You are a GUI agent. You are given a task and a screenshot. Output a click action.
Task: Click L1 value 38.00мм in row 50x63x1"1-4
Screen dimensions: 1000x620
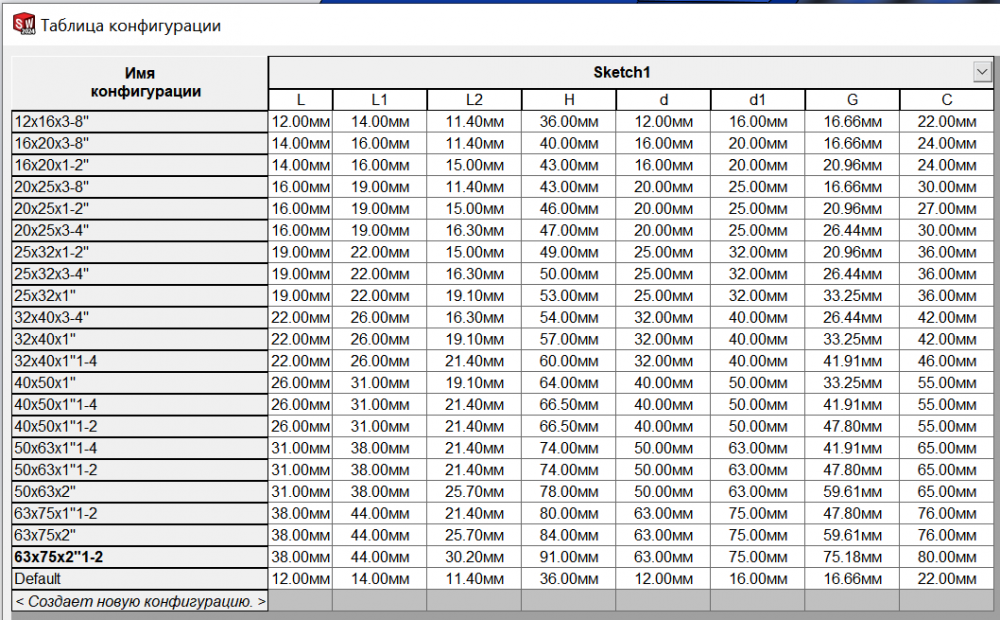coord(379,448)
